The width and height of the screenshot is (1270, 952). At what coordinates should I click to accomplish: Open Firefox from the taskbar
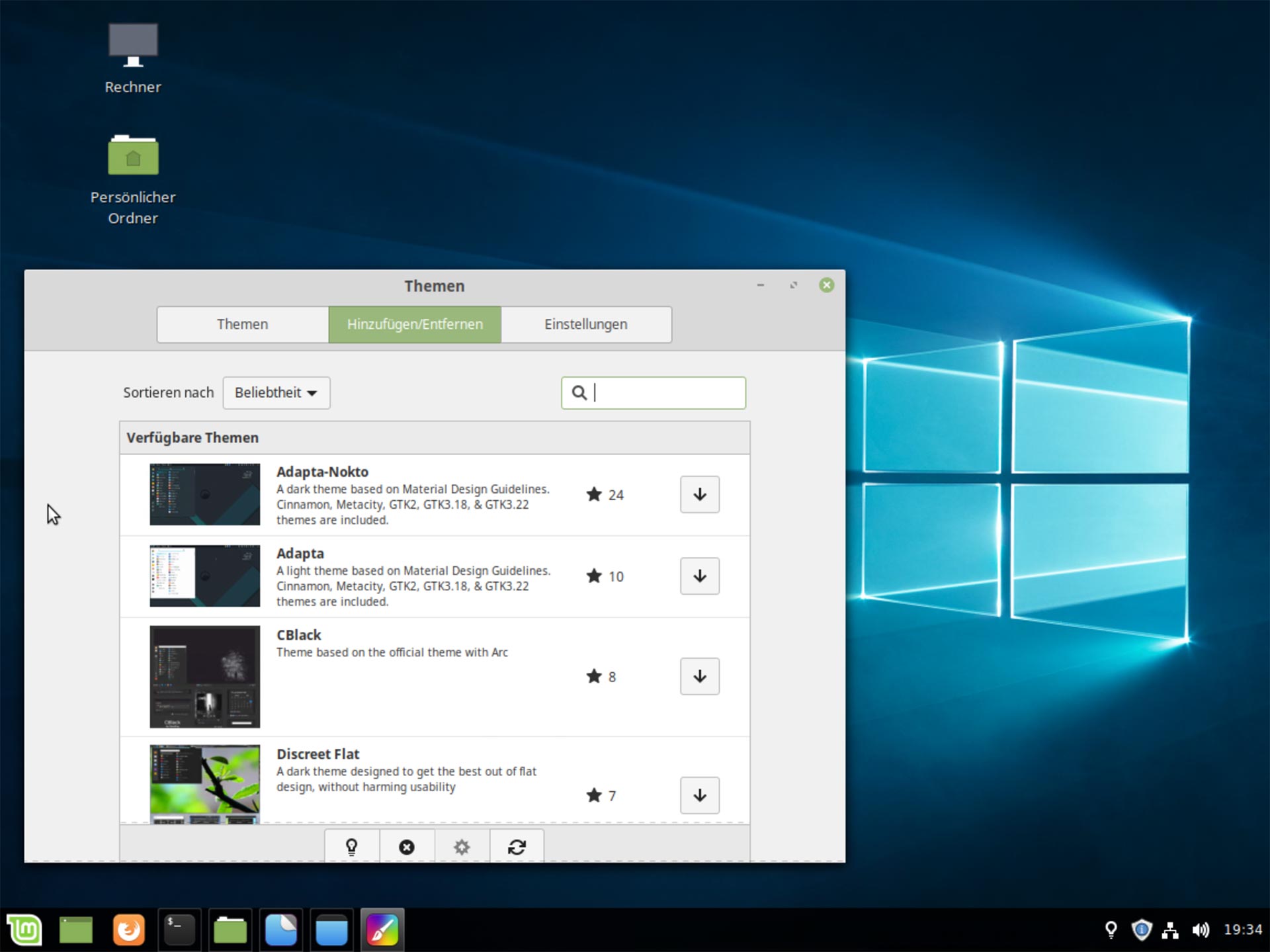coord(128,929)
